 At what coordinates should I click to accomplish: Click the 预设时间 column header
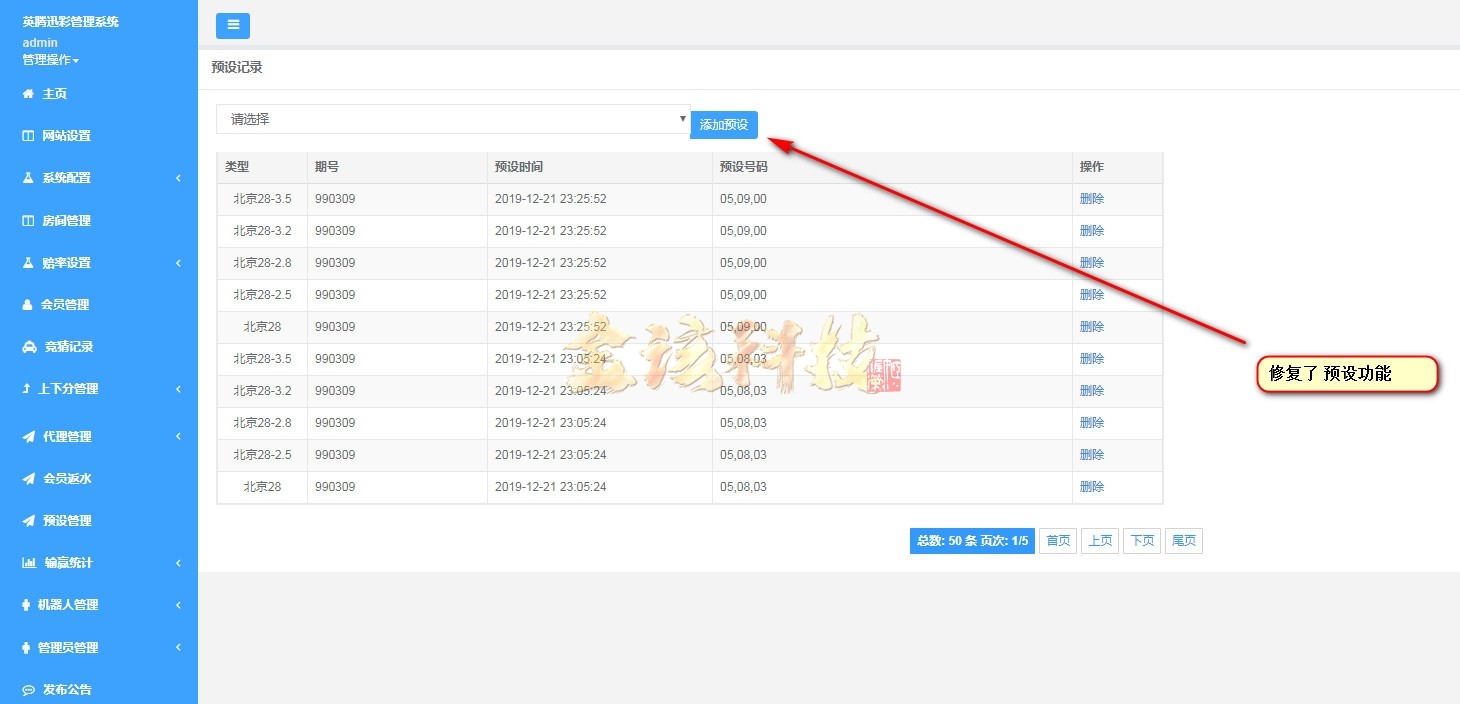point(519,167)
